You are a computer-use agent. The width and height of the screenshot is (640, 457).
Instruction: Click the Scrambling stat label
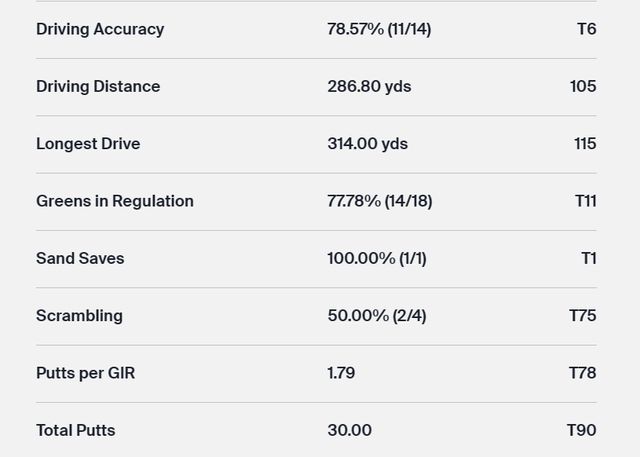tap(79, 316)
